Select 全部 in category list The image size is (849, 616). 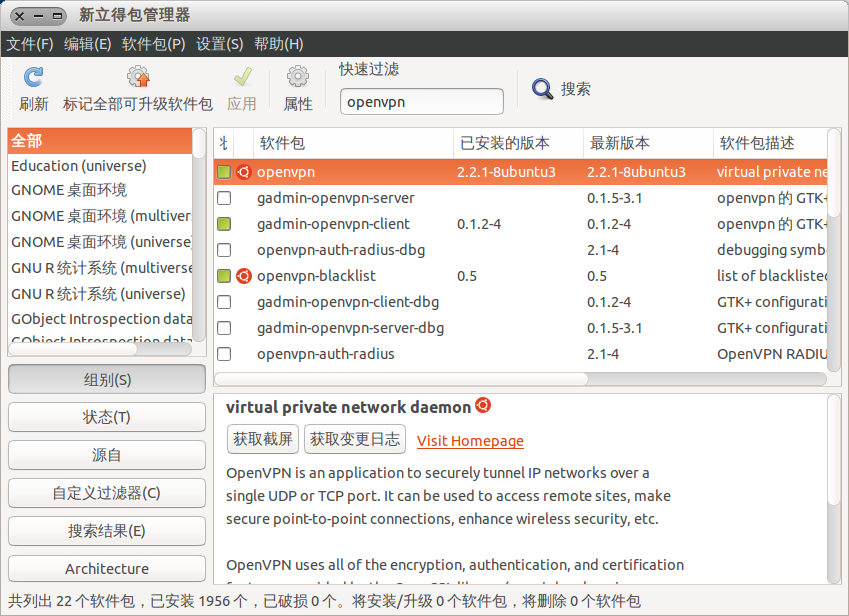coord(100,141)
